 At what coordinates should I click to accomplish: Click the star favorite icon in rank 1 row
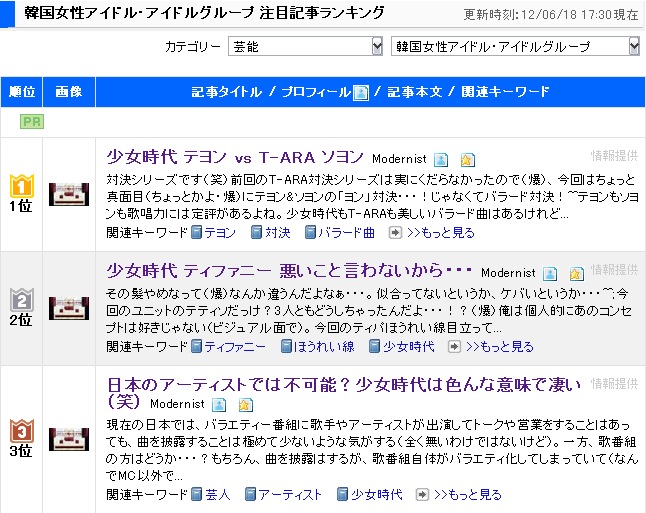pyautogui.click(x=468, y=159)
